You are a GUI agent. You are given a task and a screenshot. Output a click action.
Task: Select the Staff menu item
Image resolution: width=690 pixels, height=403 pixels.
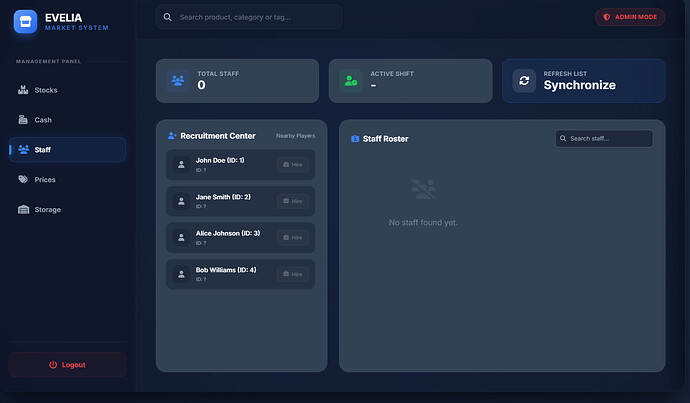tap(67, 150)
